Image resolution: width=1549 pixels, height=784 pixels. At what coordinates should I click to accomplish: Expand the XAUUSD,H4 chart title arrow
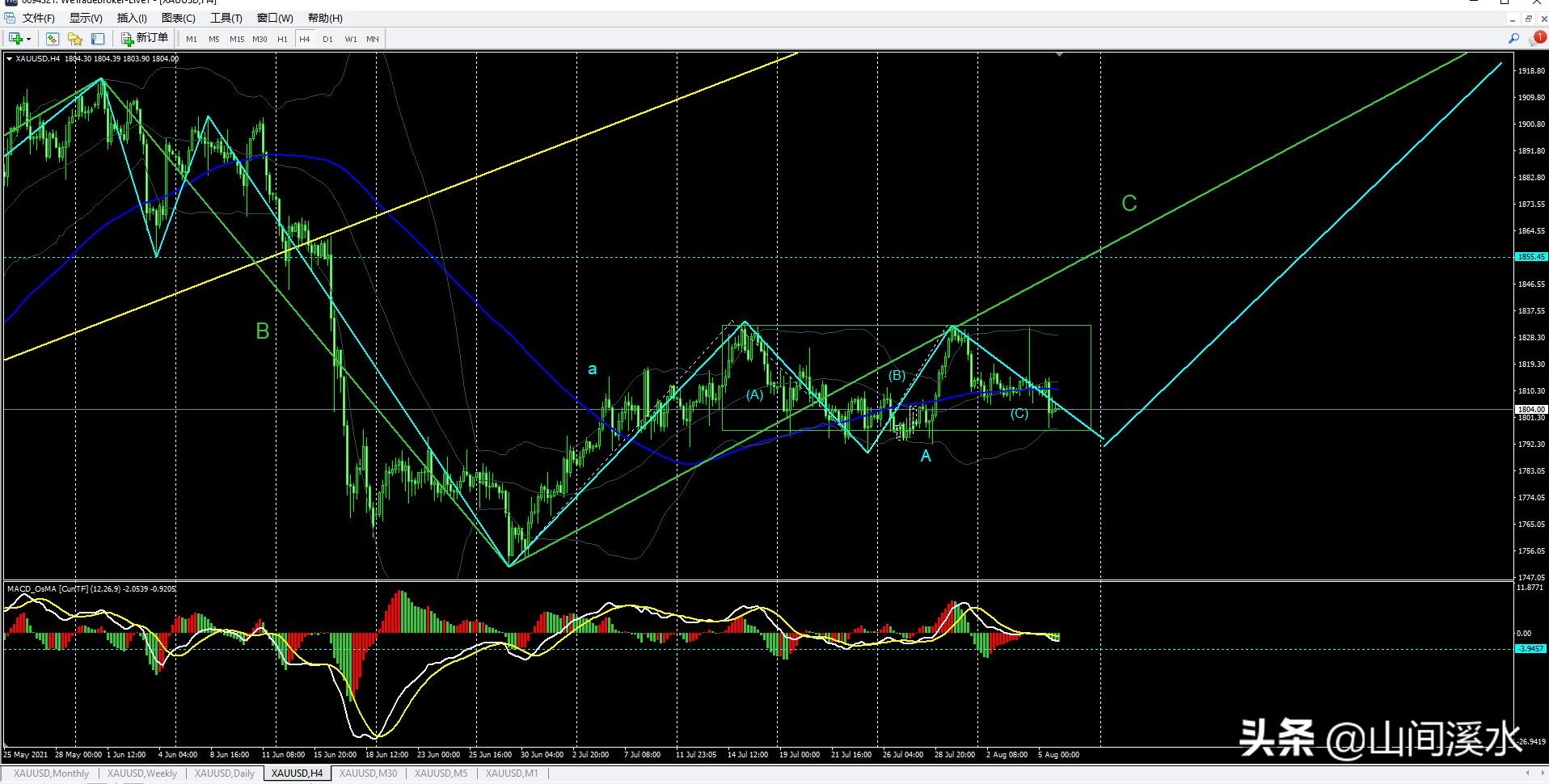coord(10,58)
